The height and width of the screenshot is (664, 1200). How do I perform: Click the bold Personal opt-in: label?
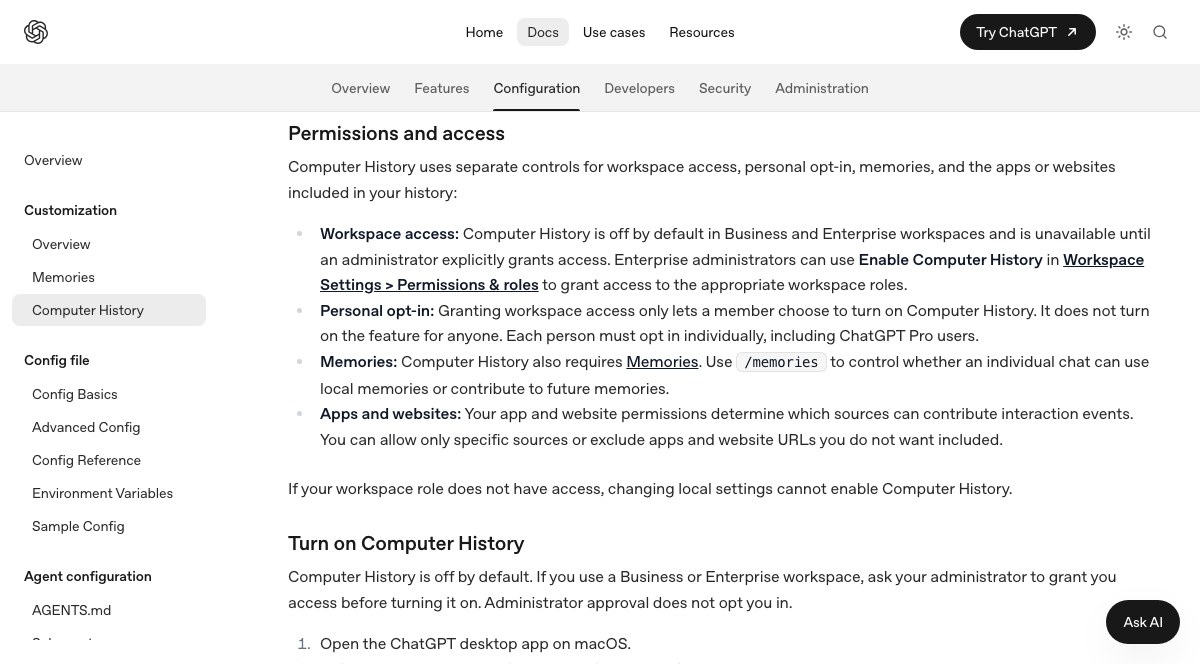(377, 310)
